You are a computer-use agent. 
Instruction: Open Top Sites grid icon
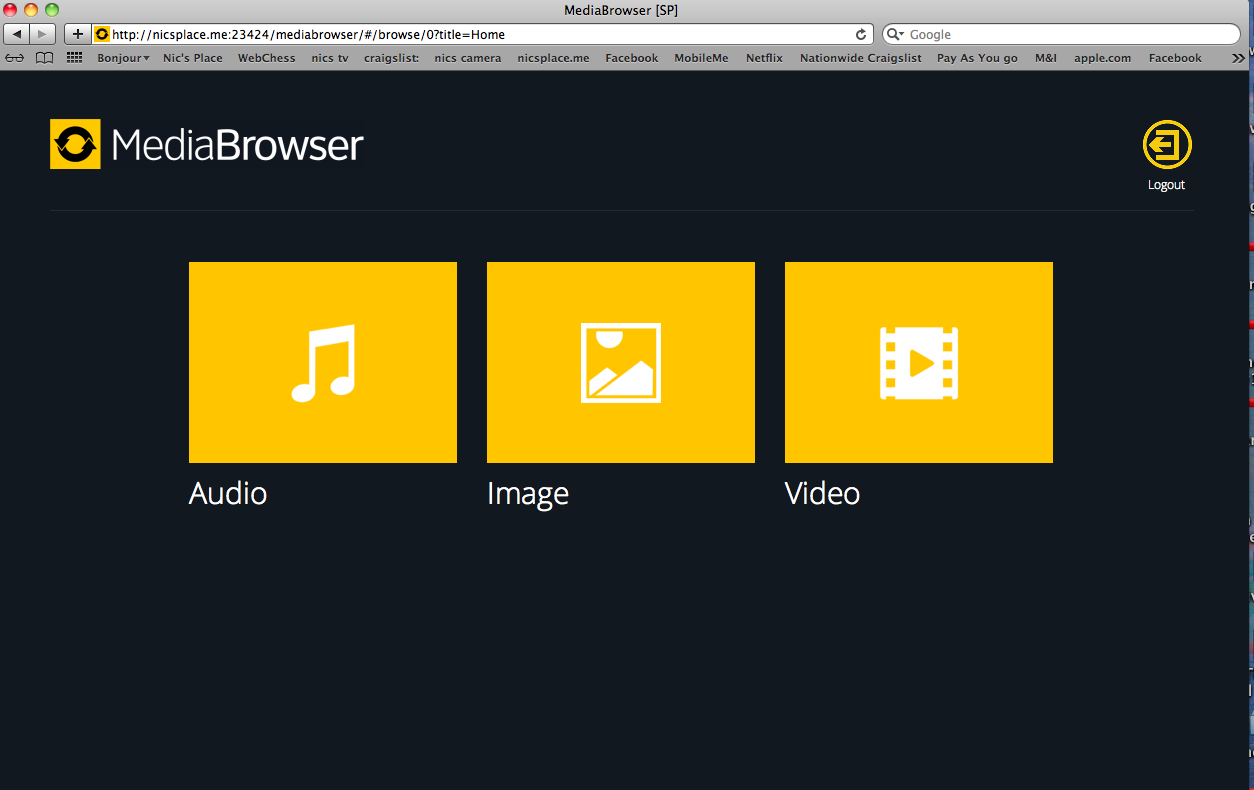pyautogui.click(x=74, y=58)
